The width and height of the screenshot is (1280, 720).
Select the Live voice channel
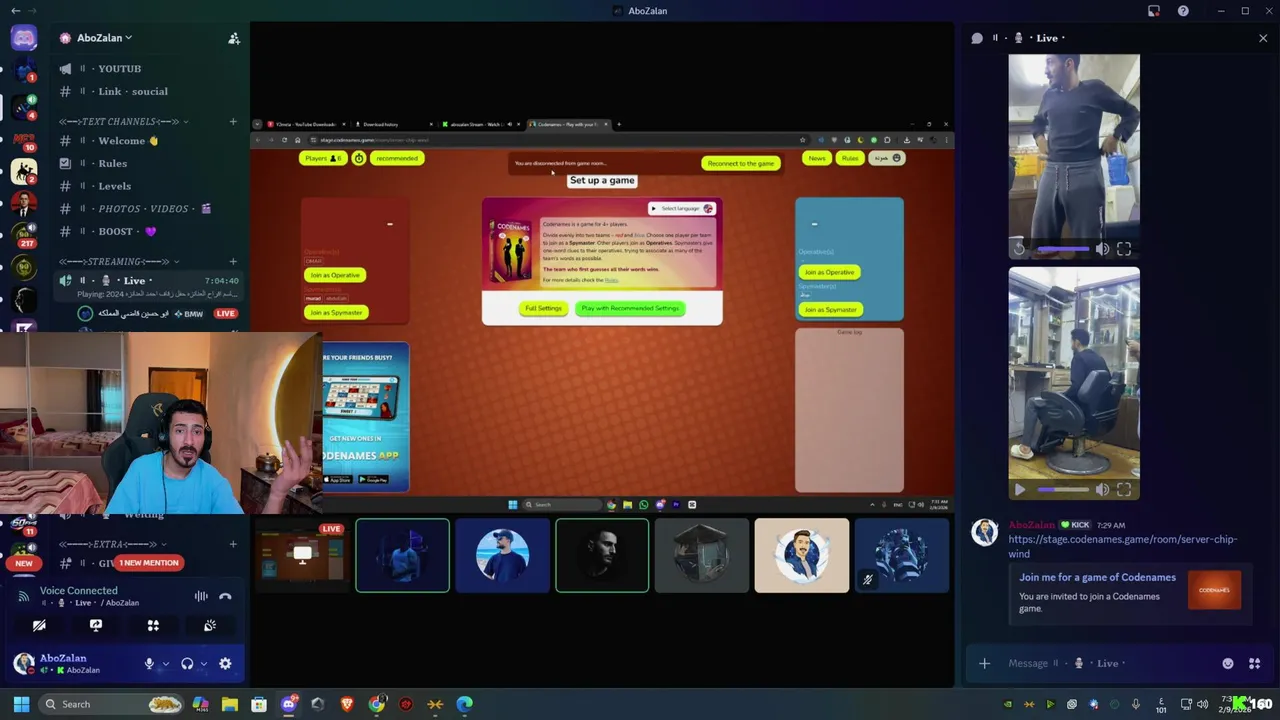(x=150, y=286)
